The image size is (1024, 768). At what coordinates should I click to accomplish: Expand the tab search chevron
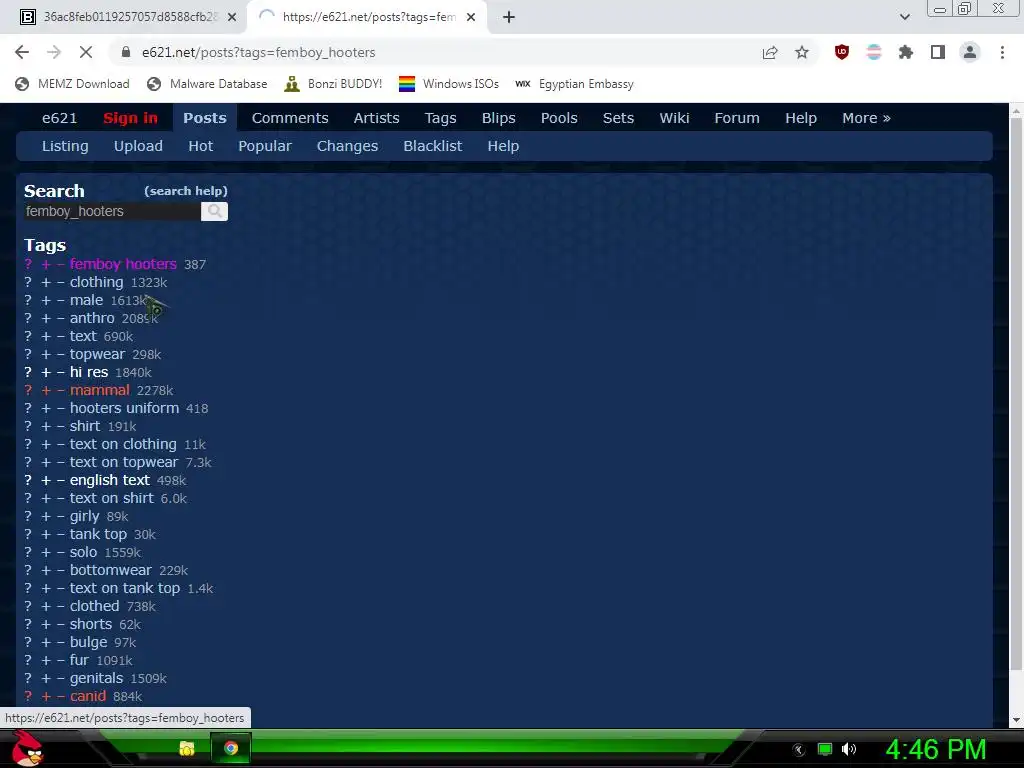[904, 17]
